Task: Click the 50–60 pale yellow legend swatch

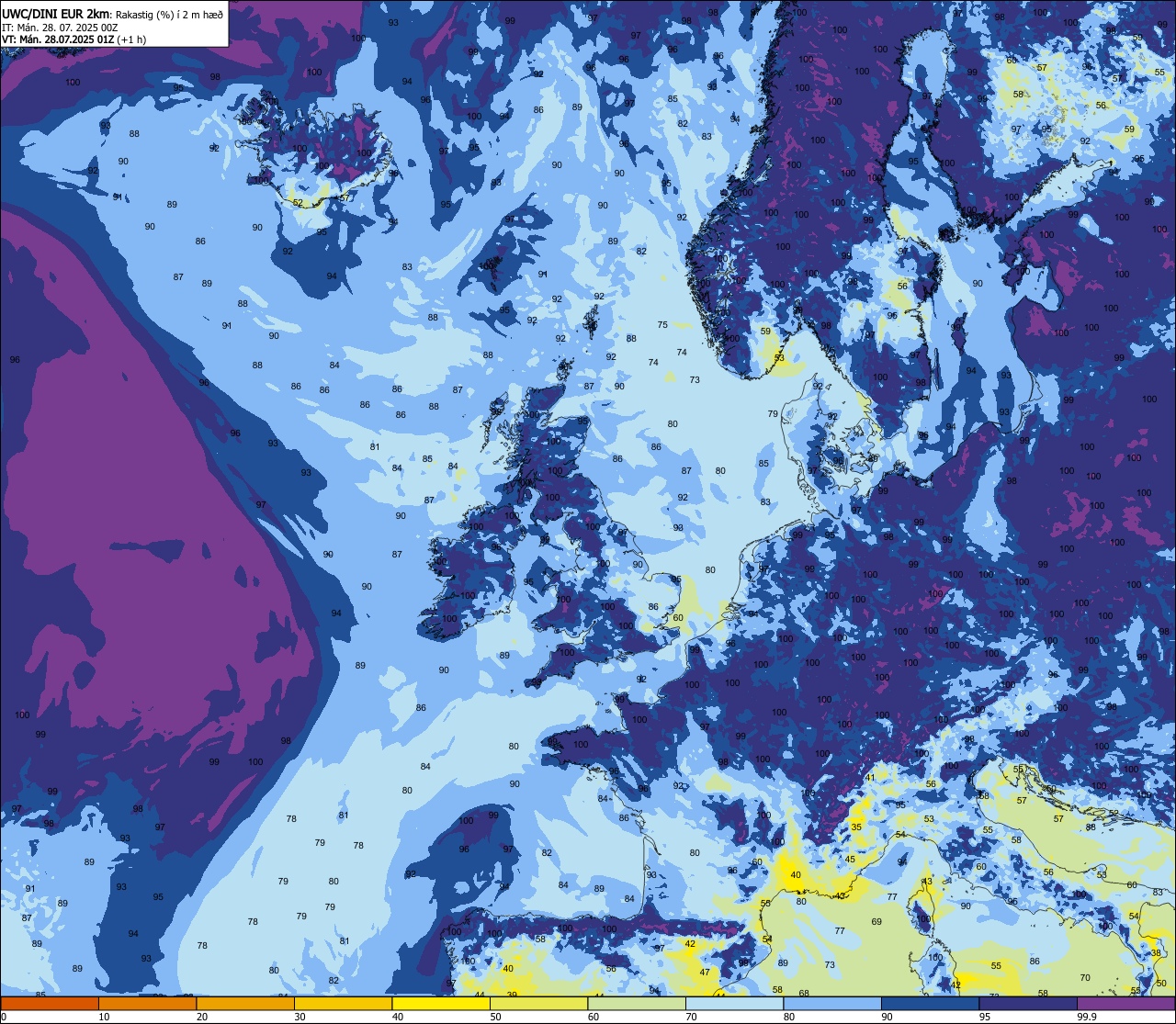Action: (x=538, y=1004)
